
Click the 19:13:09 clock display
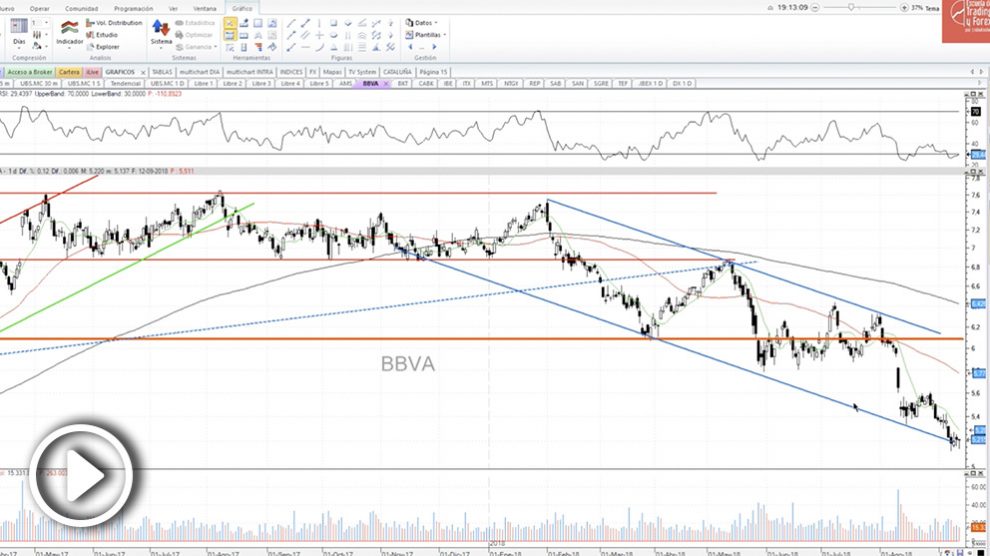coord(792,8)
